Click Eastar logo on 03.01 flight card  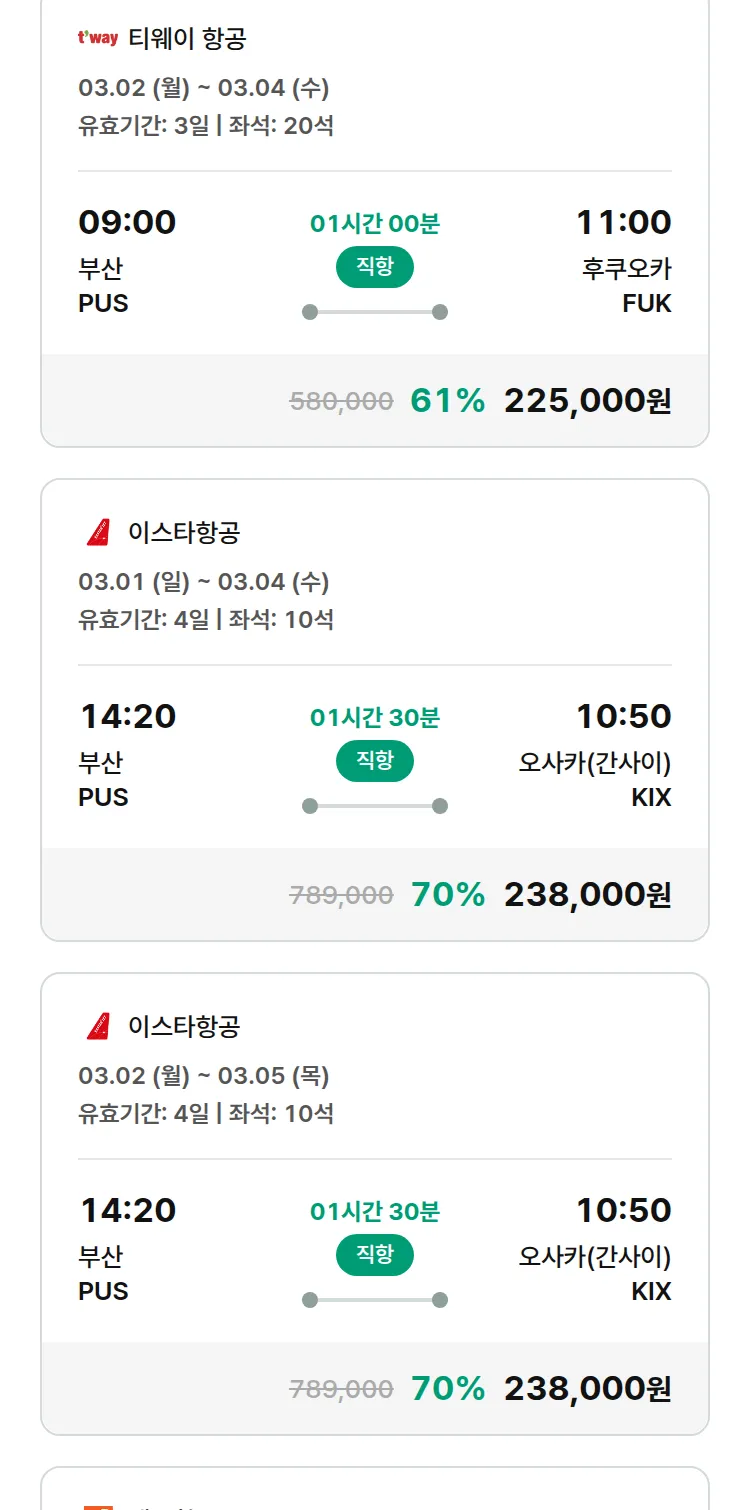[x=98, y=533]
